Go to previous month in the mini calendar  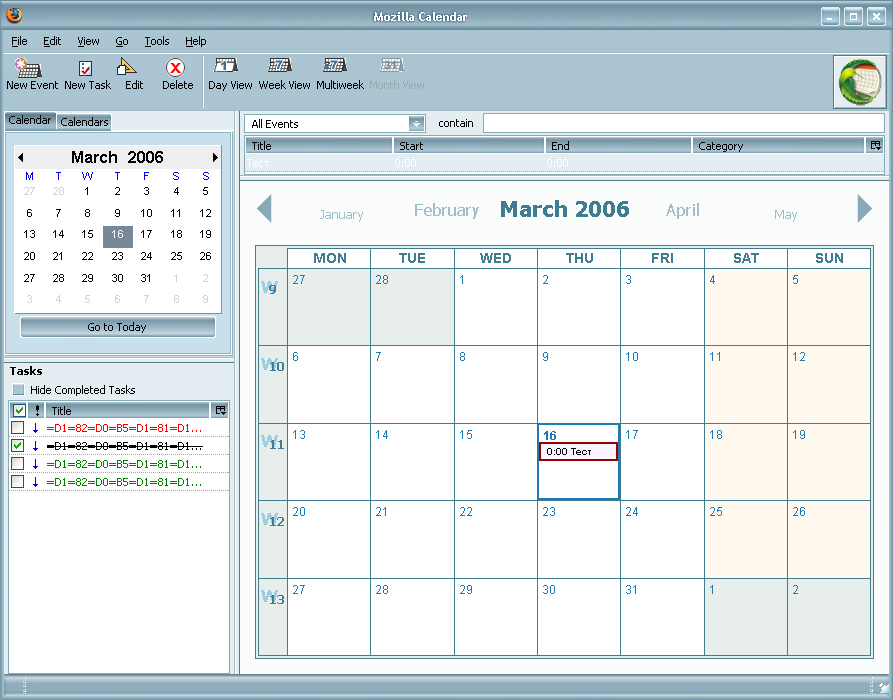coord(21,157)
